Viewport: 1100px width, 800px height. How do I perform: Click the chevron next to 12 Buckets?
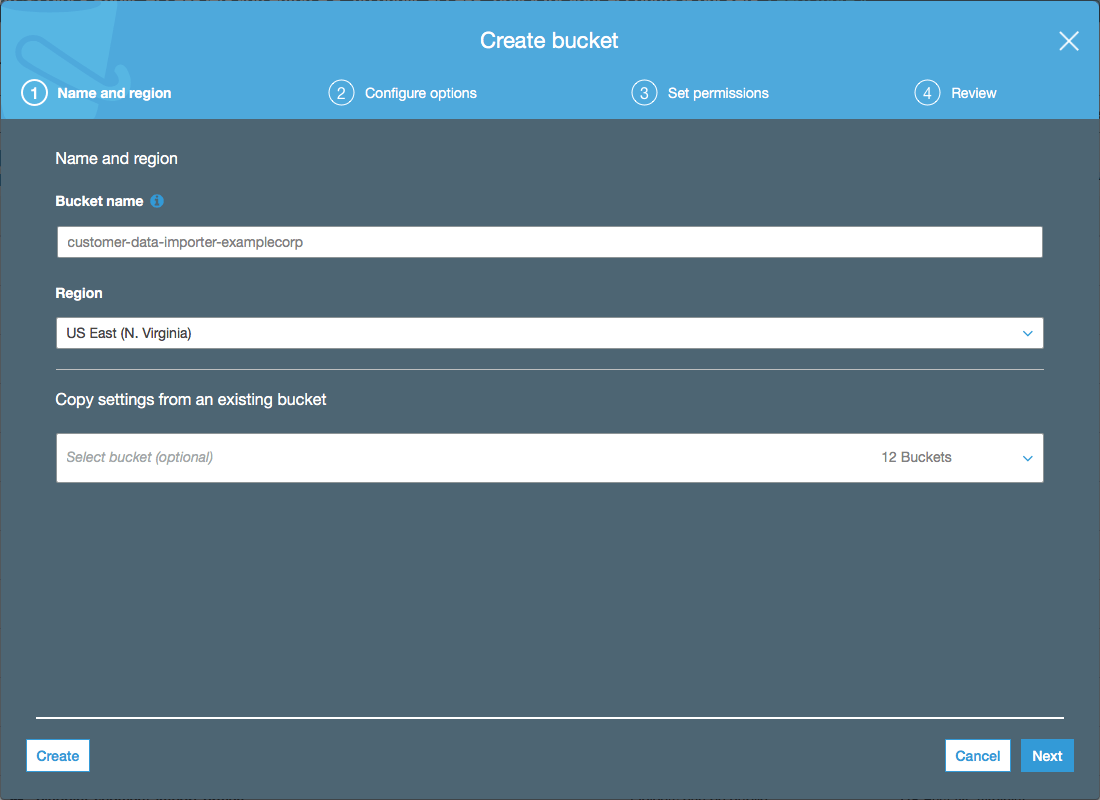point(1028,458)
